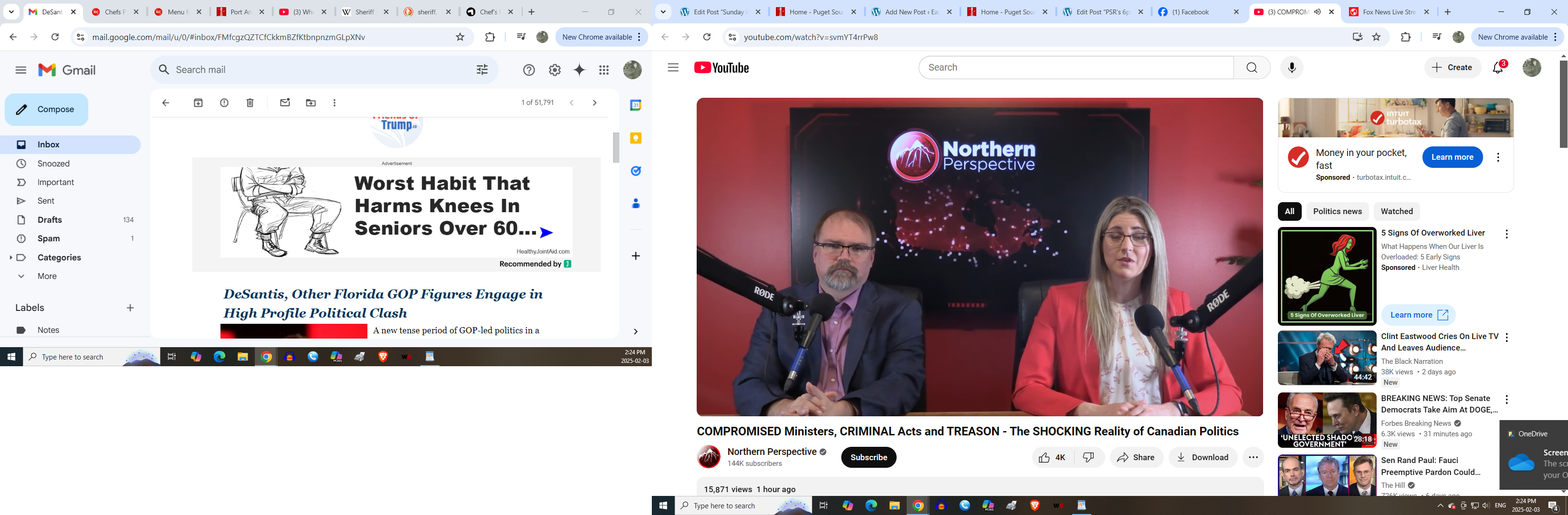The image size is (1568, 515).
Task: Open YouTube notifications bell
Action: pos(1498,68)
